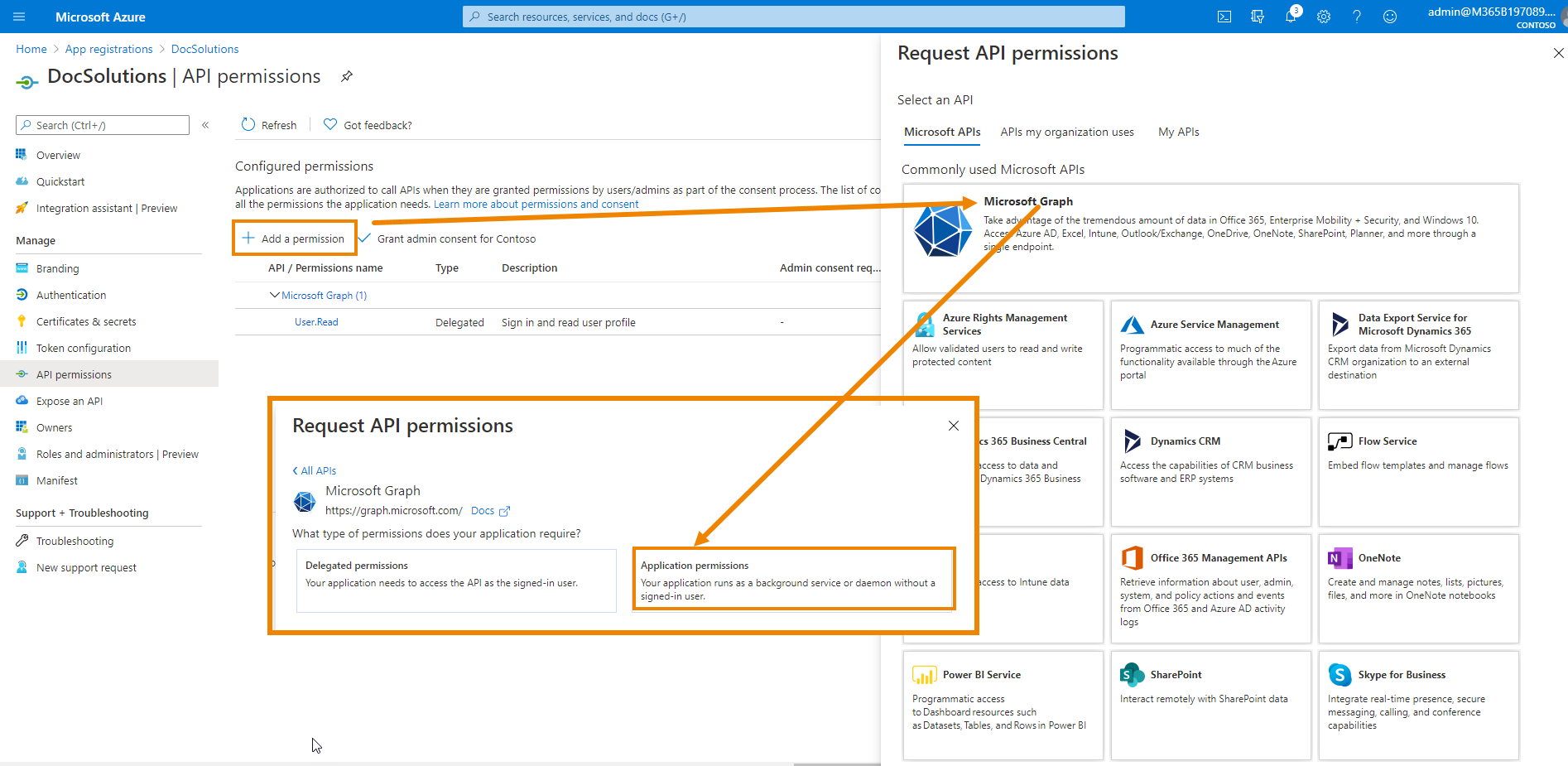This screenshot has height=766, width=1568.
Task: Switch to the My APIs tab
Action: click(x=1178, y=132)
